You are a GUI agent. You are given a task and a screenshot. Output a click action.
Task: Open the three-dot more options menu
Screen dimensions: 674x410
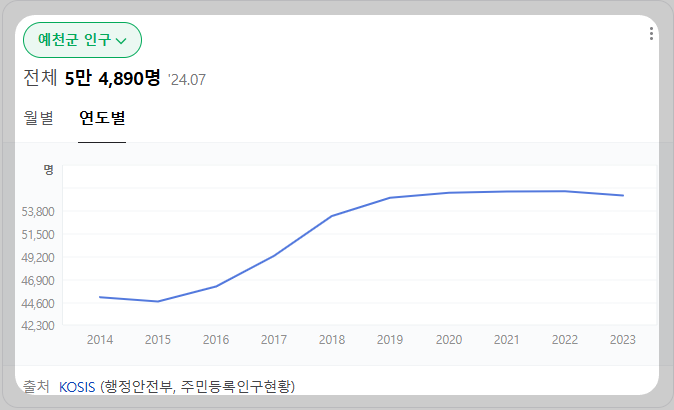coord(651,34)
